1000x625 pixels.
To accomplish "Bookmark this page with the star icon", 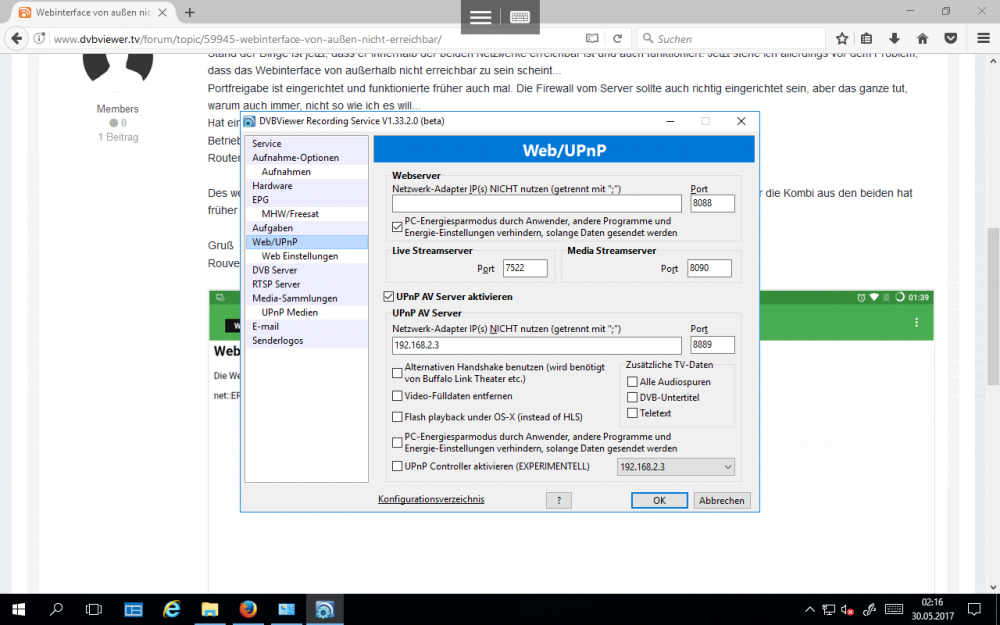I will pos(842,39).
